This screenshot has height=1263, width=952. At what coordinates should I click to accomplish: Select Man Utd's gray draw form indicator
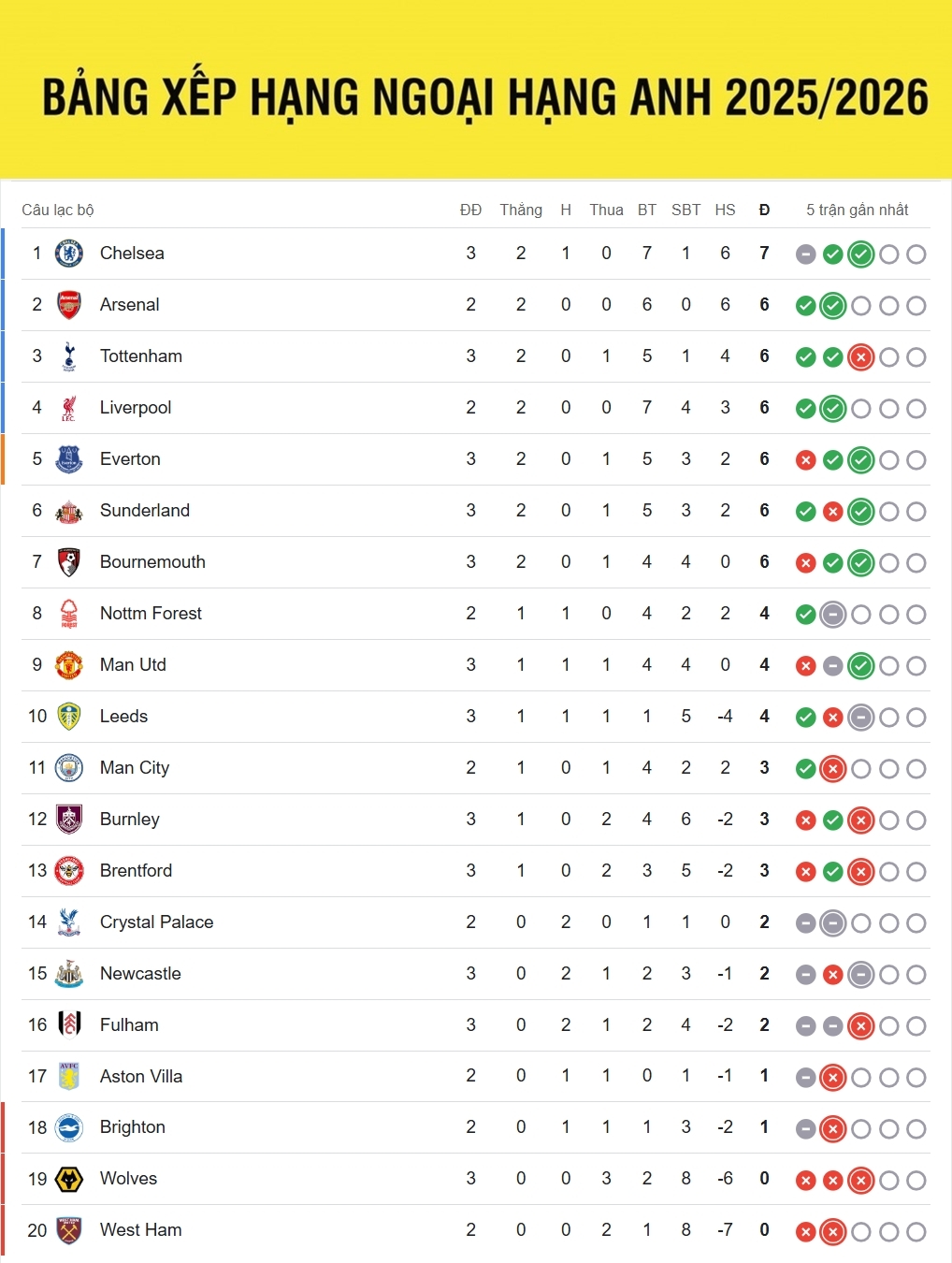pyautogui.click(x=833, y=666)
